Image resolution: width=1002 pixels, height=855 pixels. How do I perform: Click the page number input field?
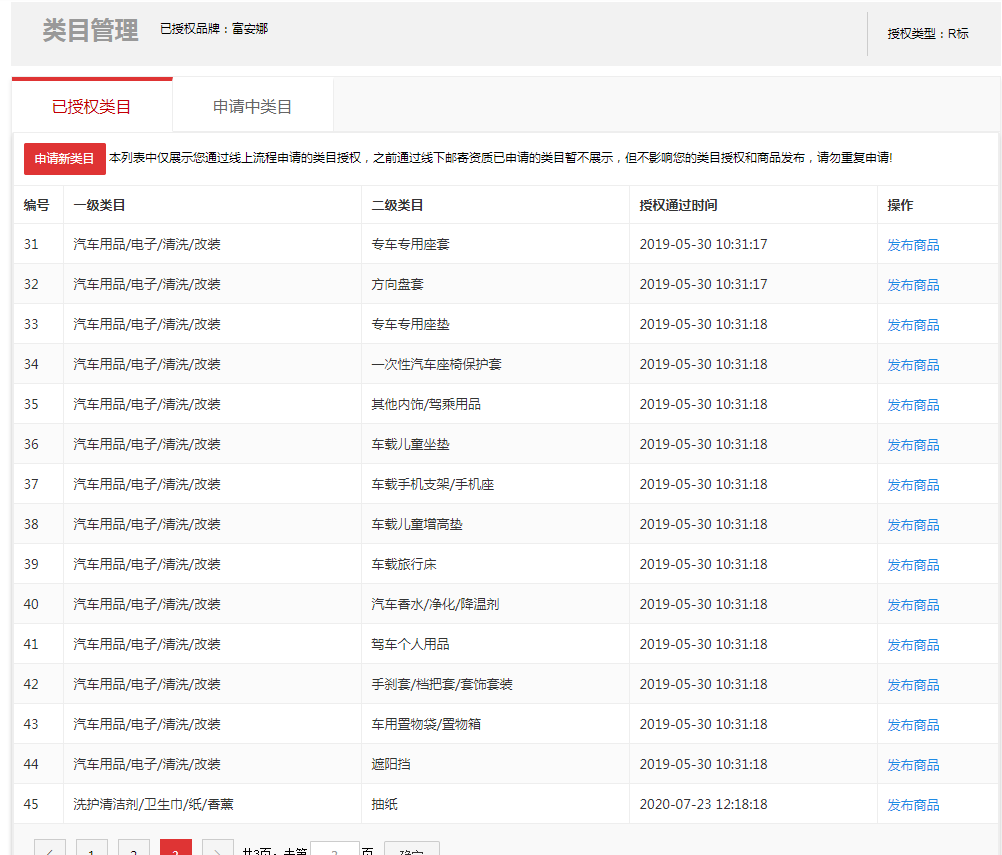pos(335,849)
